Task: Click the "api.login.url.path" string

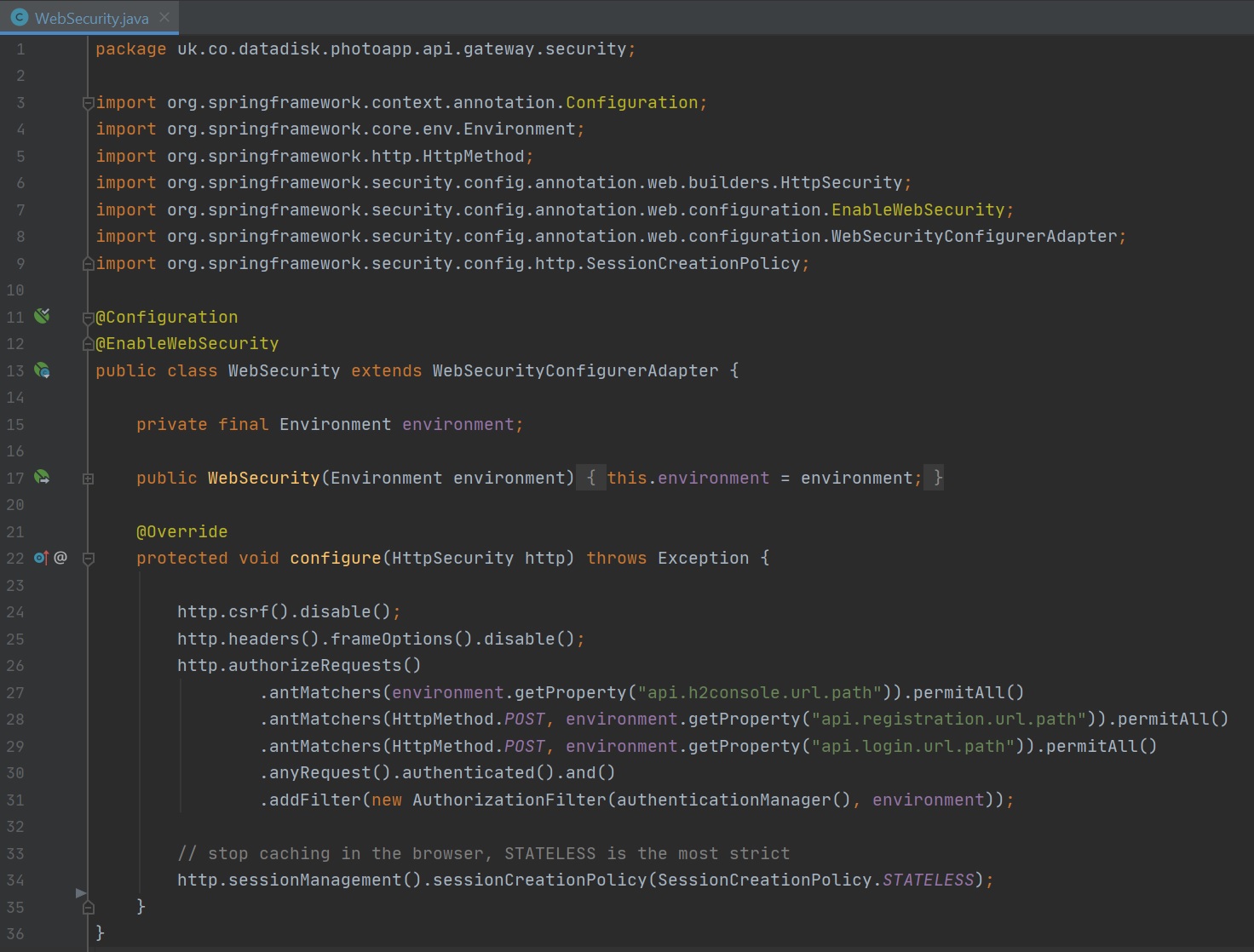Action: coord(913,747)
